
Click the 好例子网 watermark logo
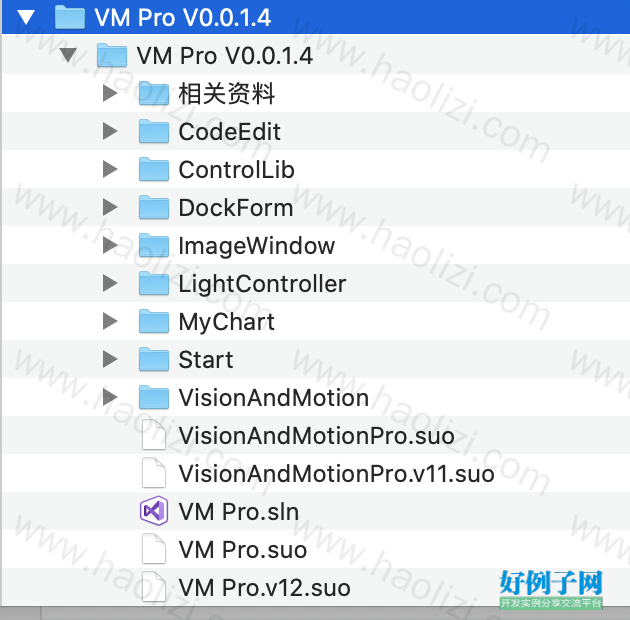coord(551,589)
